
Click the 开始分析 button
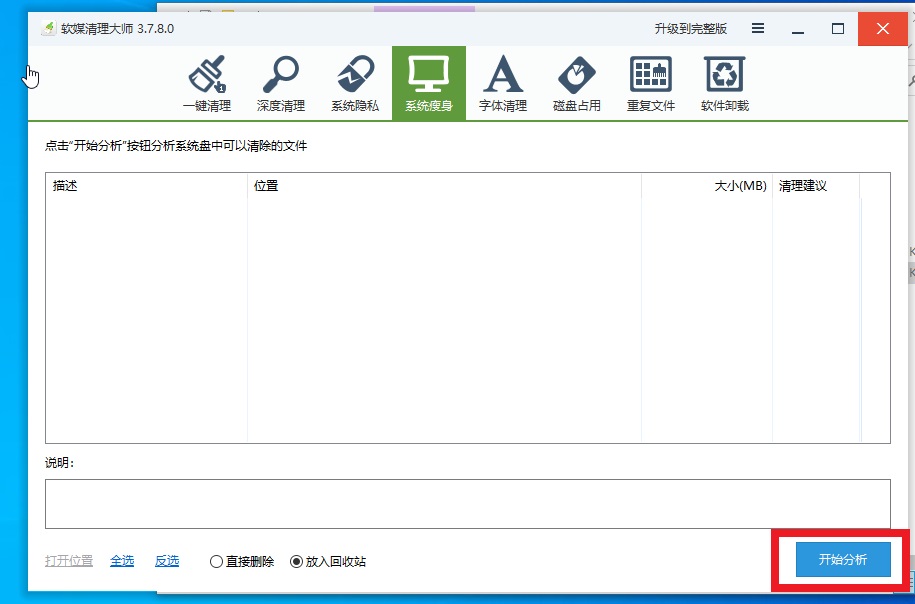click(x=842, y=560)
